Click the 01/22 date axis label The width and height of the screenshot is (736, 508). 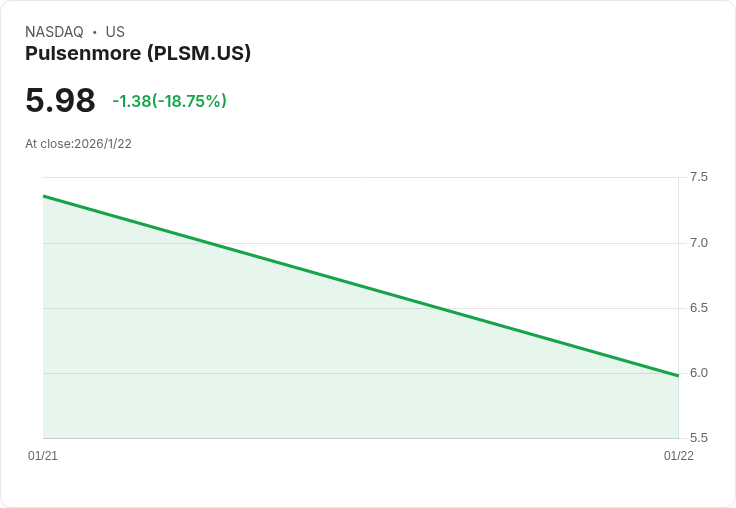coord(679,455)
